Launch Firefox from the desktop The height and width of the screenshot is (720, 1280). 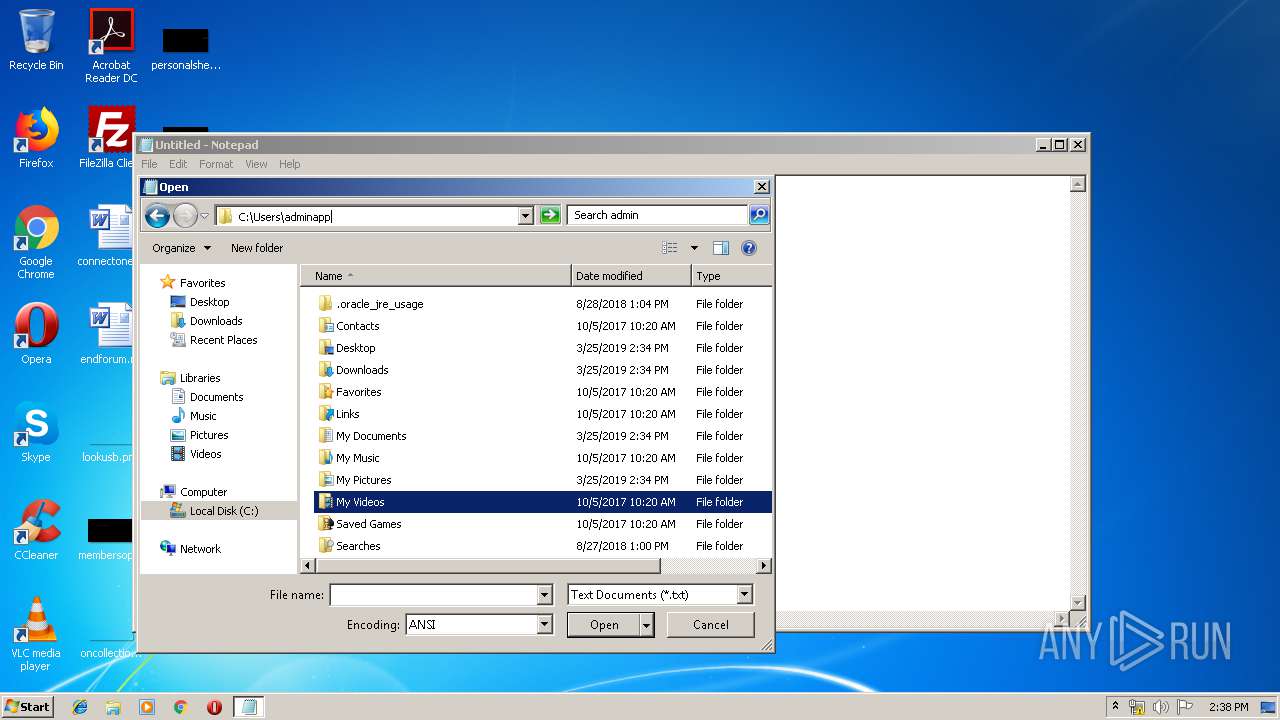point(36,138)
